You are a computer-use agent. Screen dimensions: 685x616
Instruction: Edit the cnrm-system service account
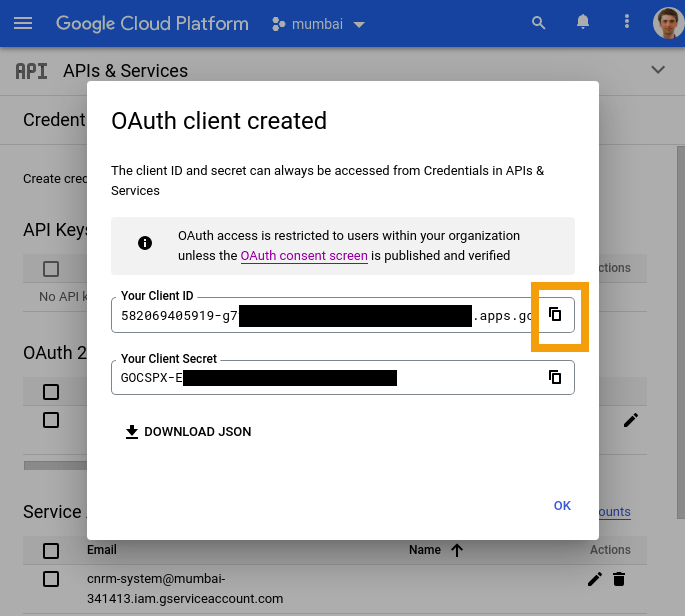(595, 579)
